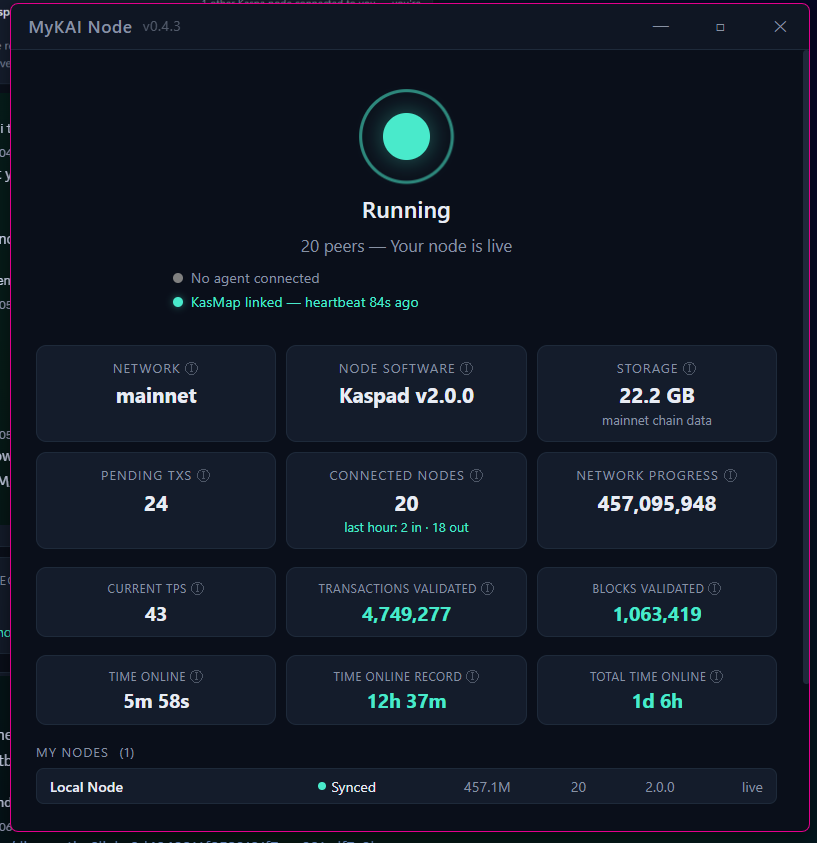This screenshot has height=843, width=817.
Task: Click the '1d 6h' total time value
Action: 657,701
